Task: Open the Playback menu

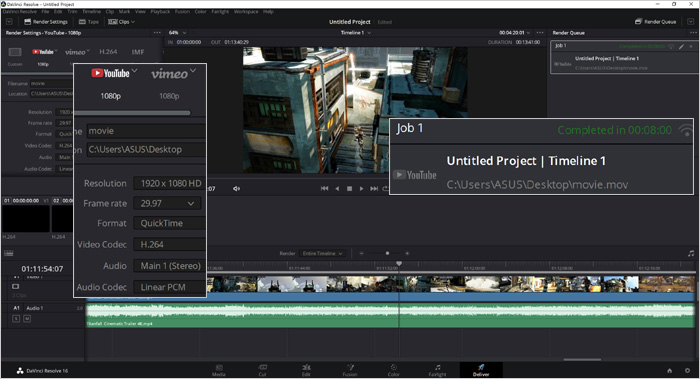Action: point(160,12)
